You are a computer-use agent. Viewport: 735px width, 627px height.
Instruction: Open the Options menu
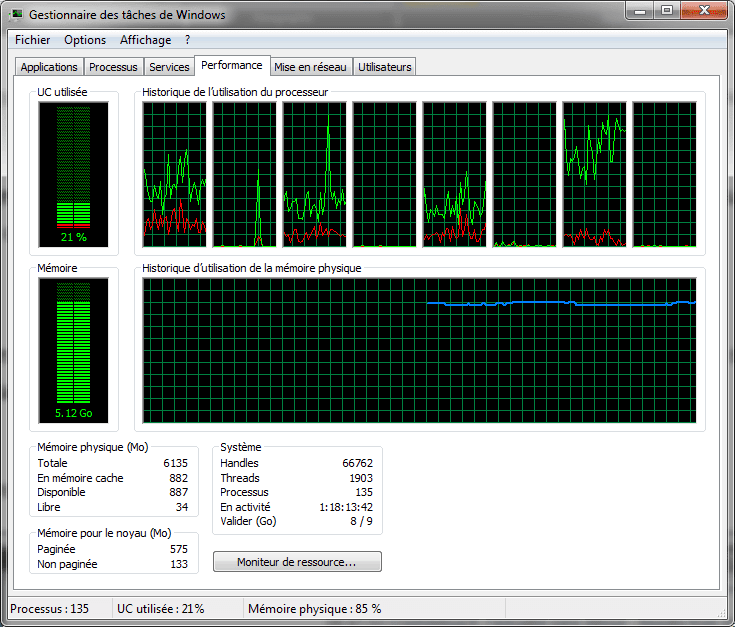click(x=85, y=40)
